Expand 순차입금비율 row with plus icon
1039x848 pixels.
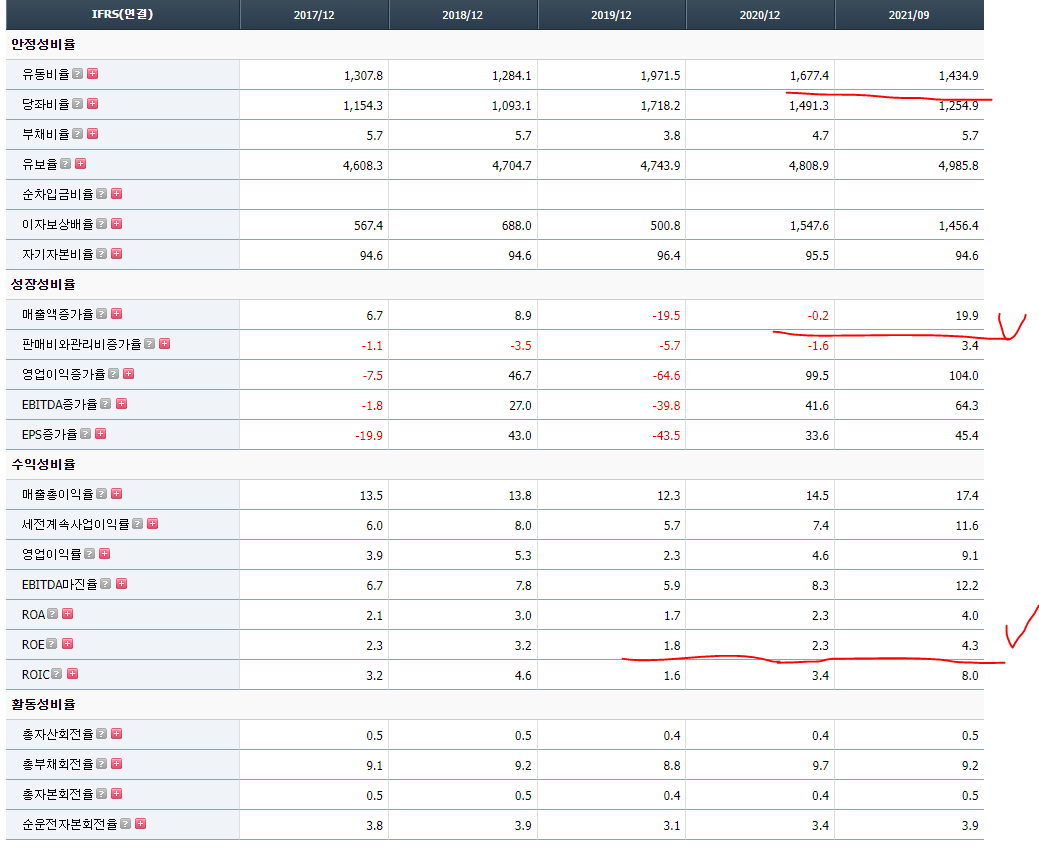117,193
